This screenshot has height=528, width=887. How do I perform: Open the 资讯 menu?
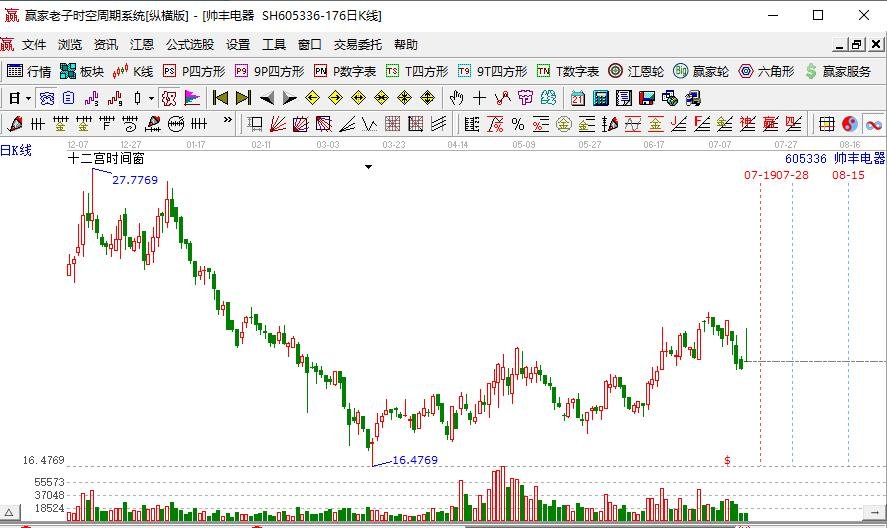pyautogui.click(x=105, y=45)
